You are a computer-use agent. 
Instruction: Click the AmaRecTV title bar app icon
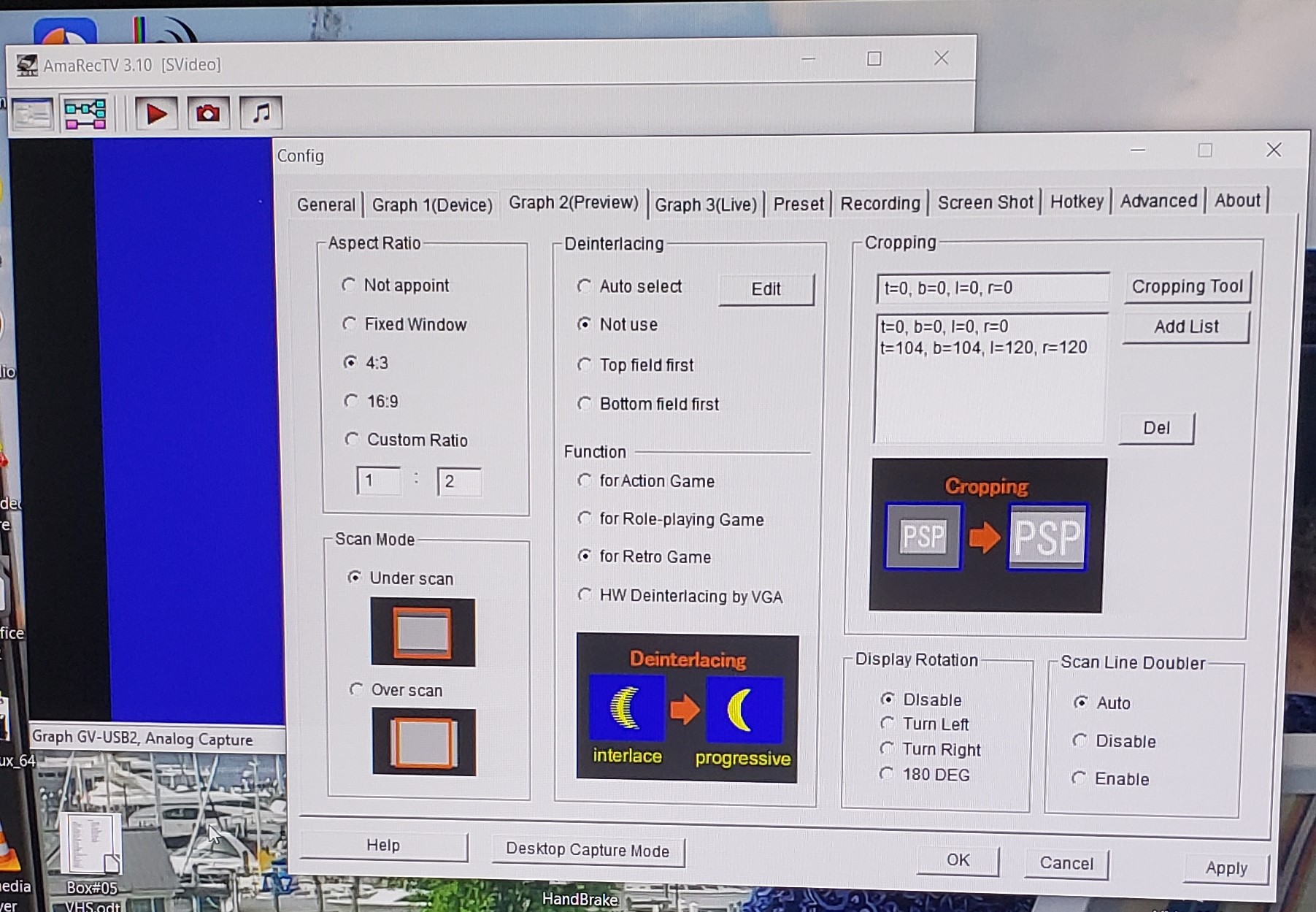coord(27,65)
